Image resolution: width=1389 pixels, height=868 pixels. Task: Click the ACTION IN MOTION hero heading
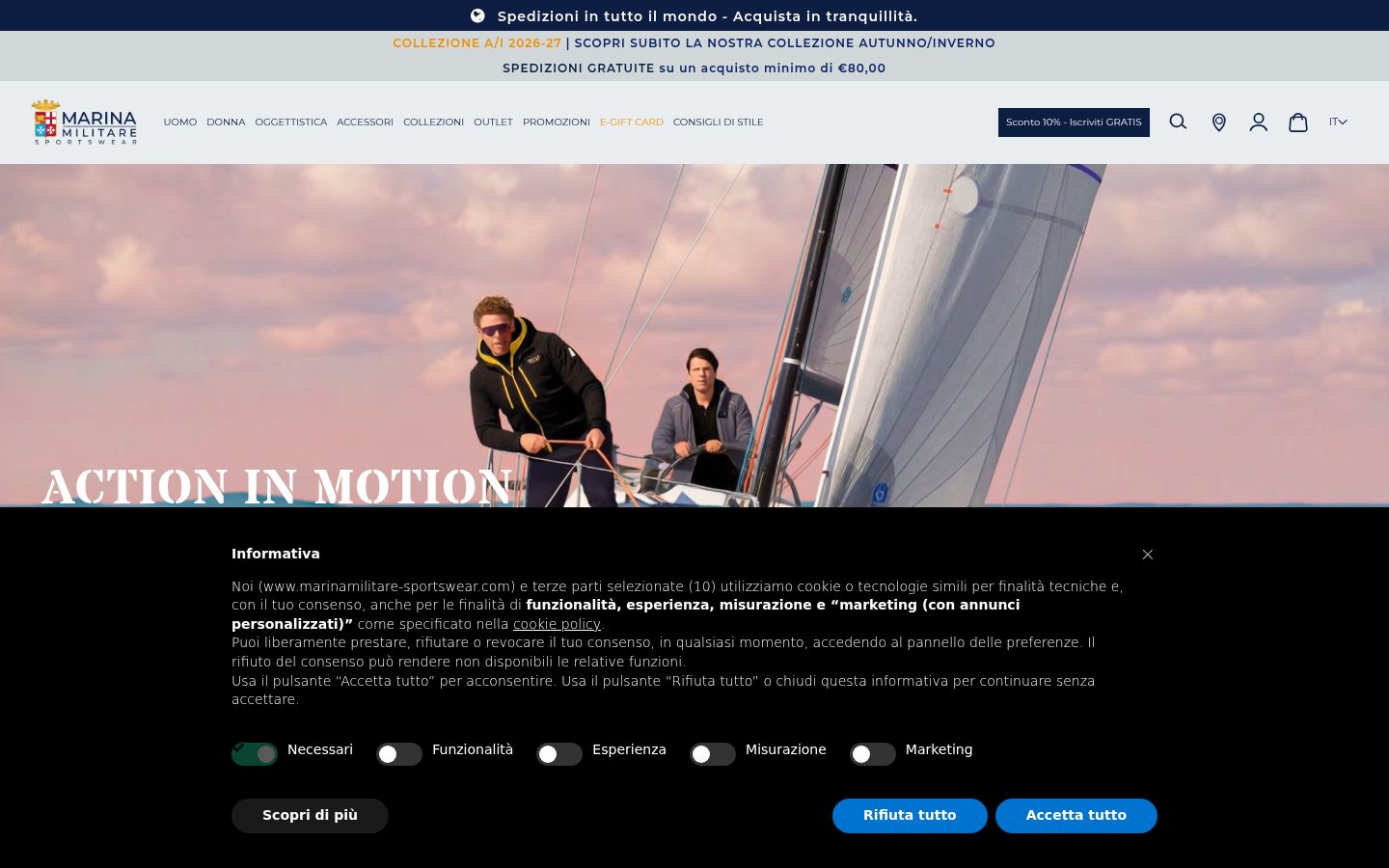coord(277,486)
